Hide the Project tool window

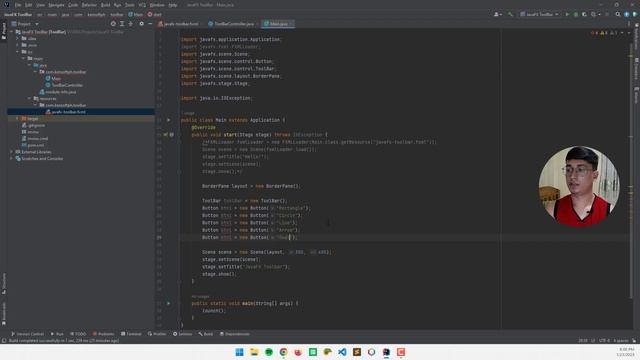(150, 24)
